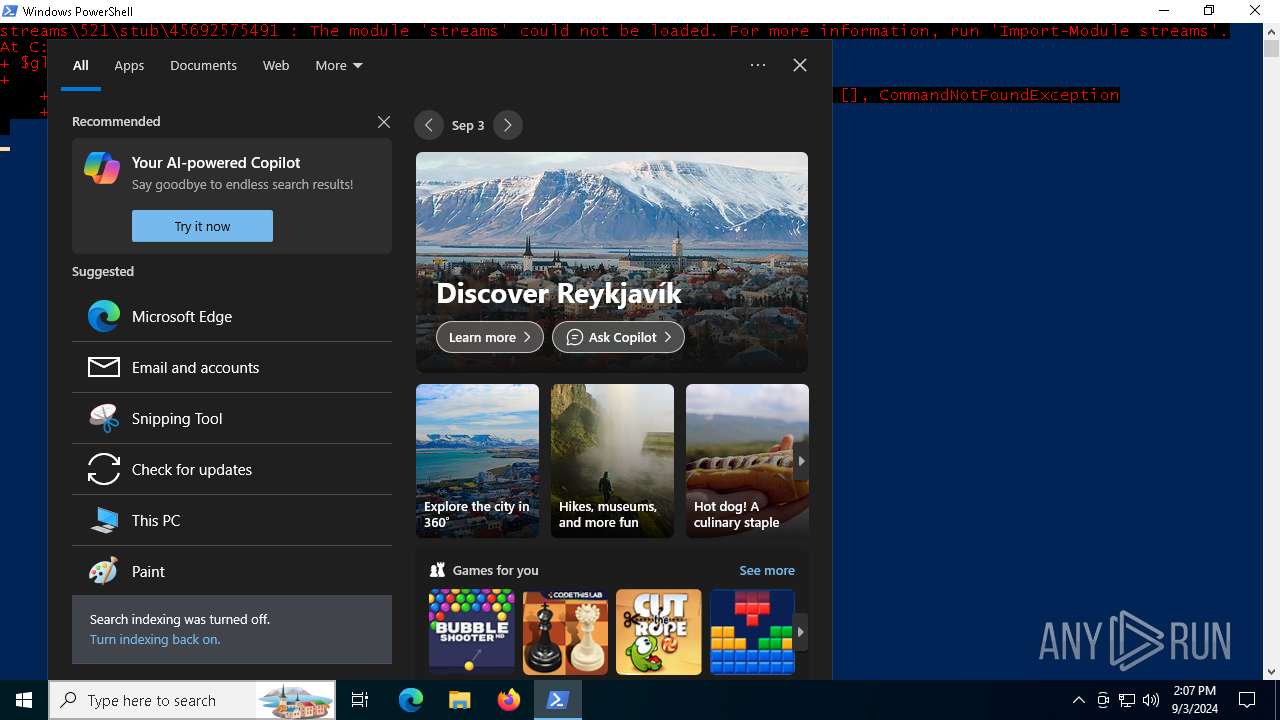The height and width of the screenshot is (720, 1280).
Task: Open Task View on the taskbar
Action: point(360,700)
